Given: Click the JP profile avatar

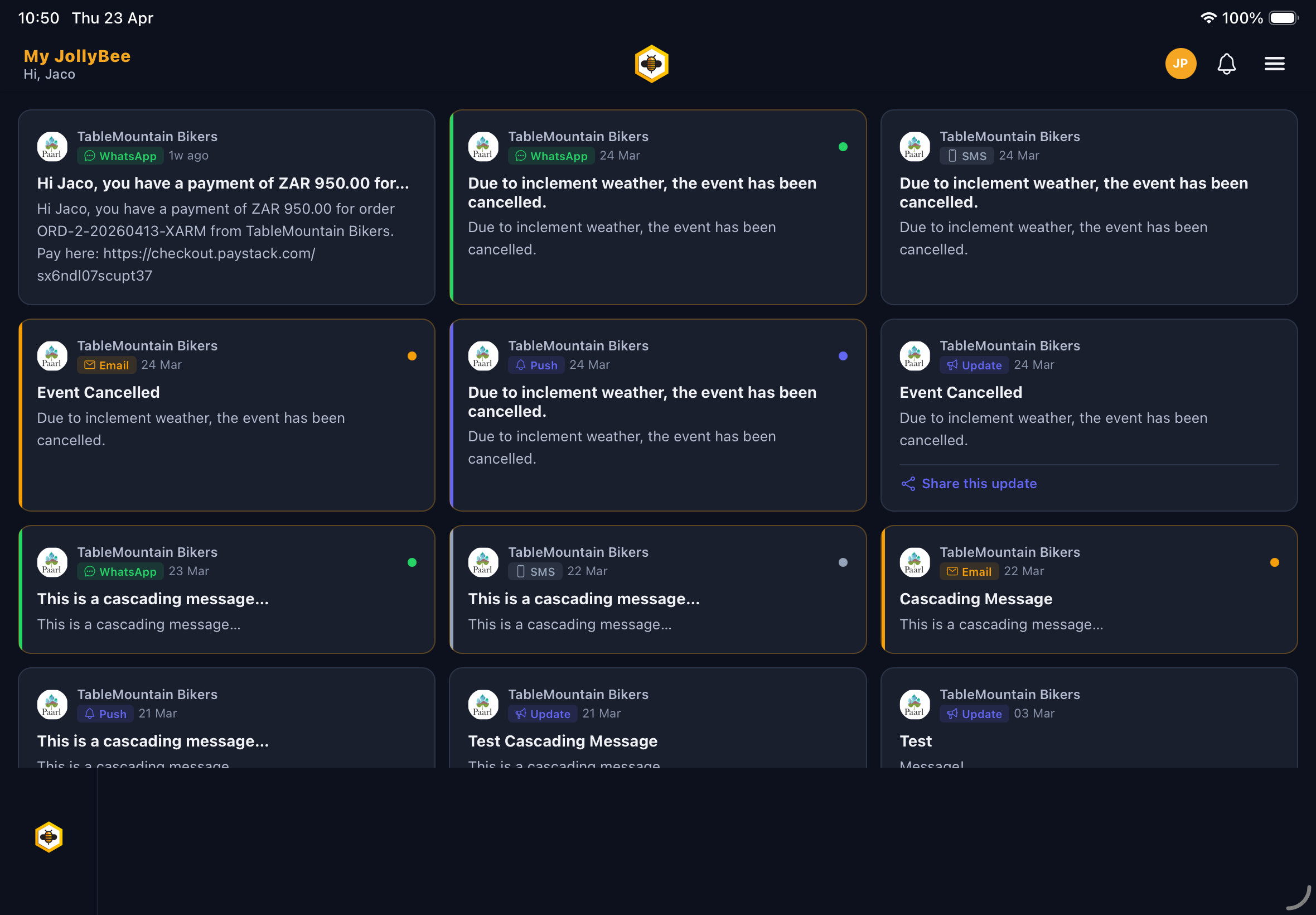Looking at the screenshot, I should pyautogui.click(x=1180, y=64).
